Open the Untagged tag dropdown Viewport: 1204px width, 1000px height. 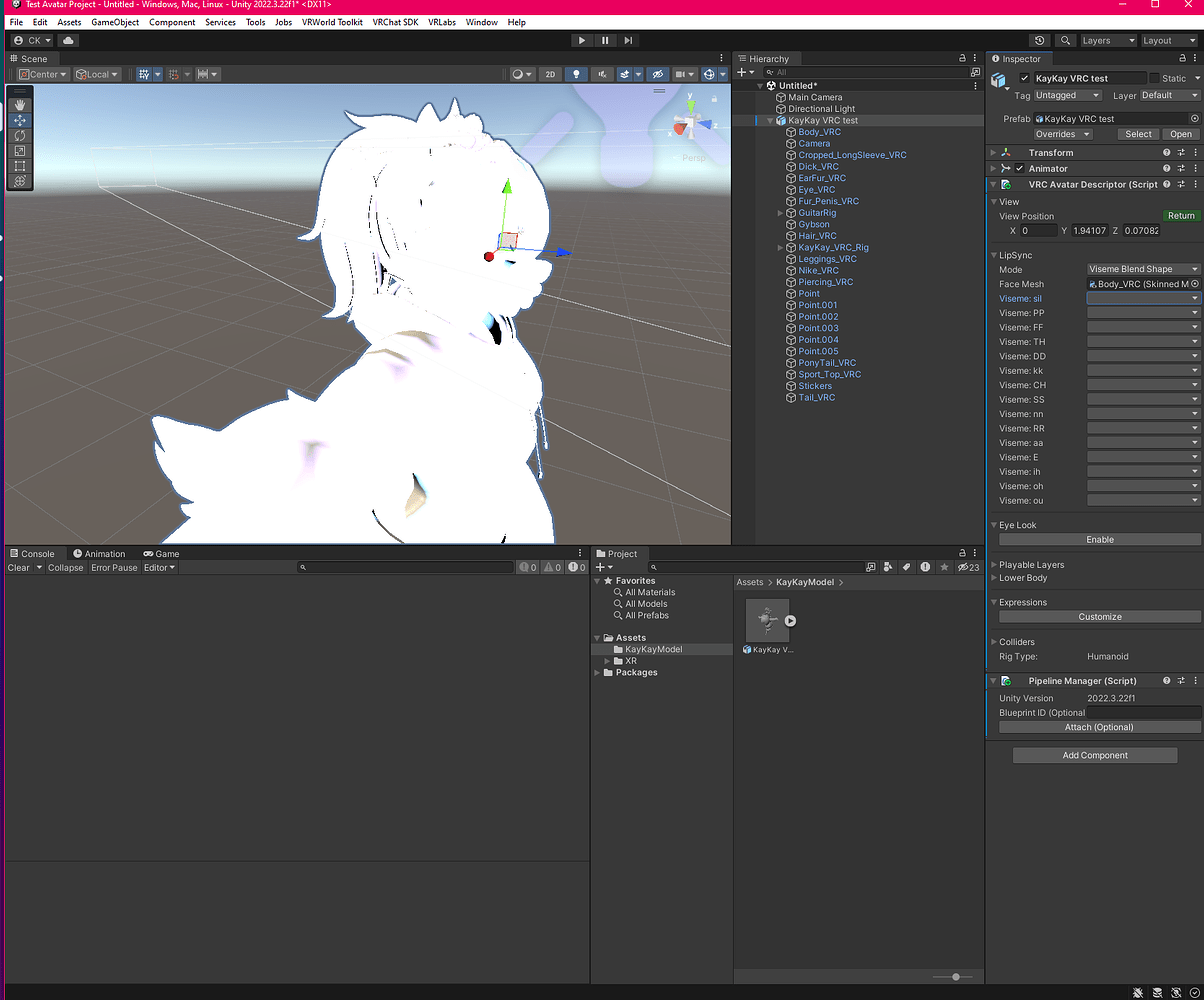click(x=1067, y=95)
